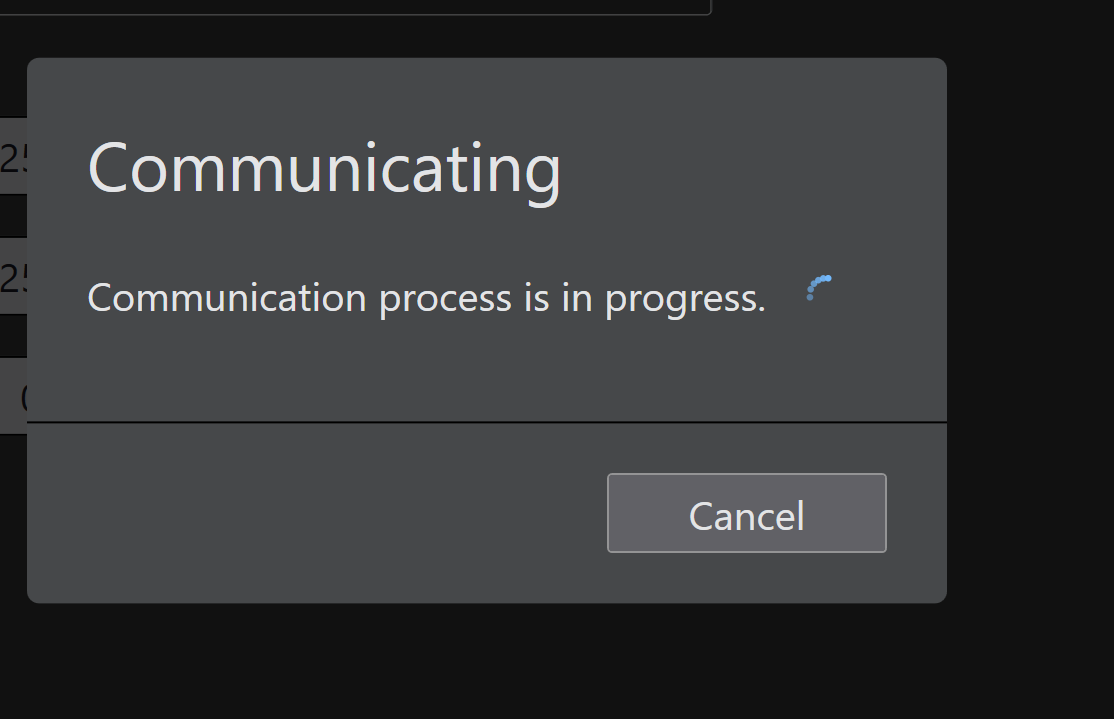This screenshot has width=1114, height=719.
Task: Click the Communicating dialog title
Action: click(x=324, y=168)
